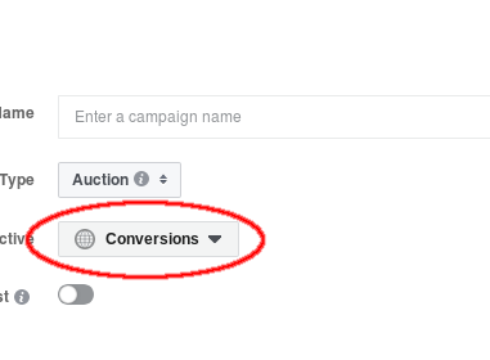Click the gray track of the off switch
Screen dimensions: 490x360
(86, 295)
